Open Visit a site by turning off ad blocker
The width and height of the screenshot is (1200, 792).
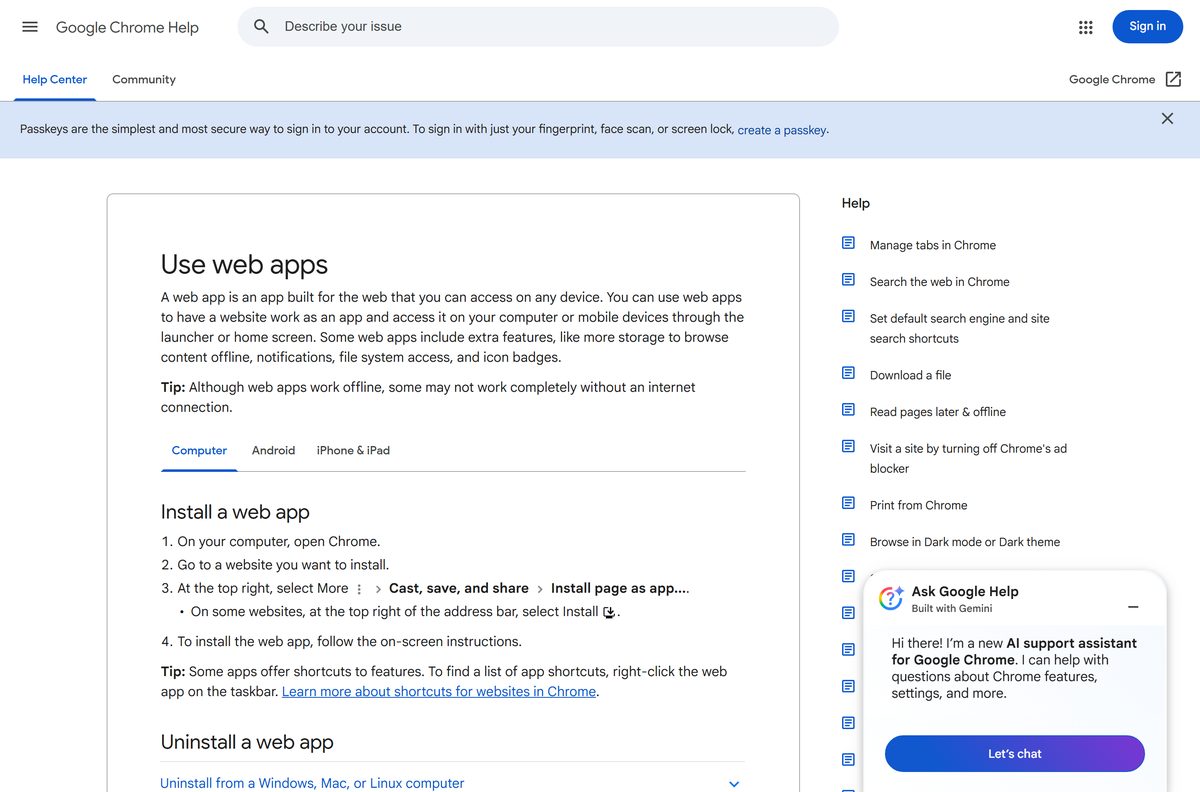tap(968, 458)
